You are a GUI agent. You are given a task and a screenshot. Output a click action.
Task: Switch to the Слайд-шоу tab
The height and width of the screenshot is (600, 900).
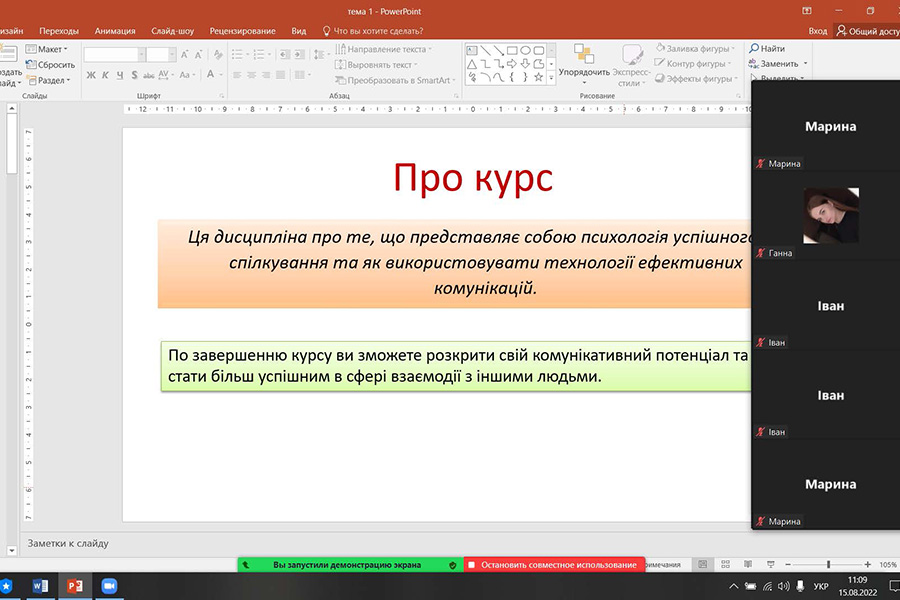click(172, 31)
